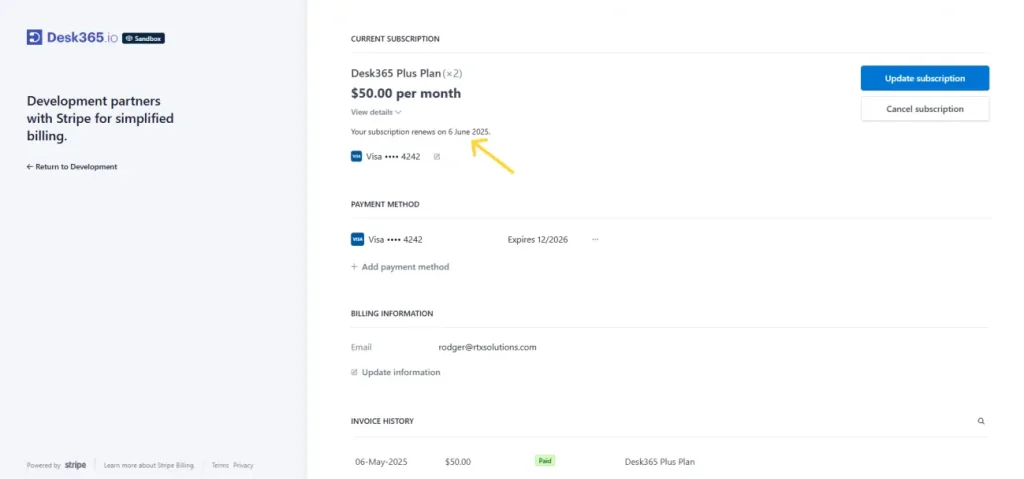Open Learn more about Stripe Billing link
Screen dimensions: 1024x479
[149, 465]
